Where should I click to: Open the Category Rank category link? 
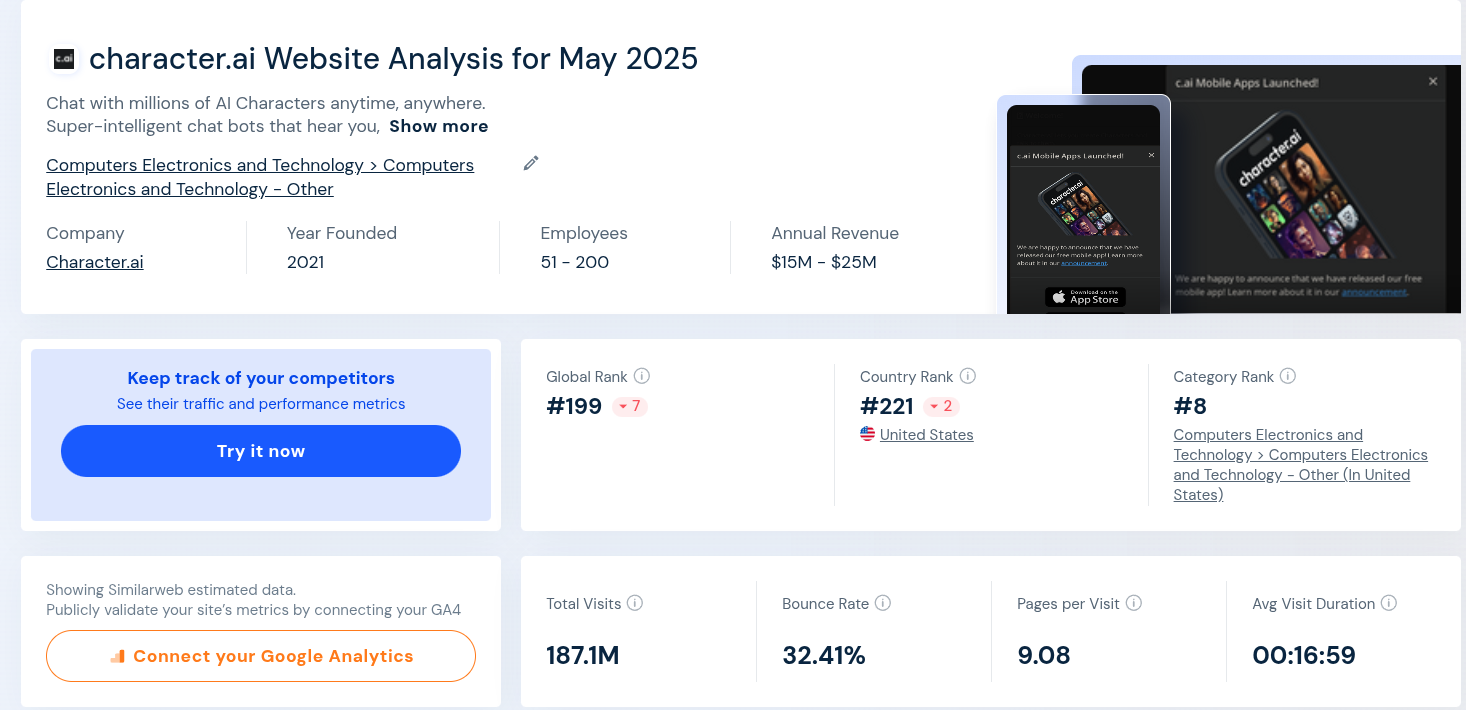[x=1300, y=465]
